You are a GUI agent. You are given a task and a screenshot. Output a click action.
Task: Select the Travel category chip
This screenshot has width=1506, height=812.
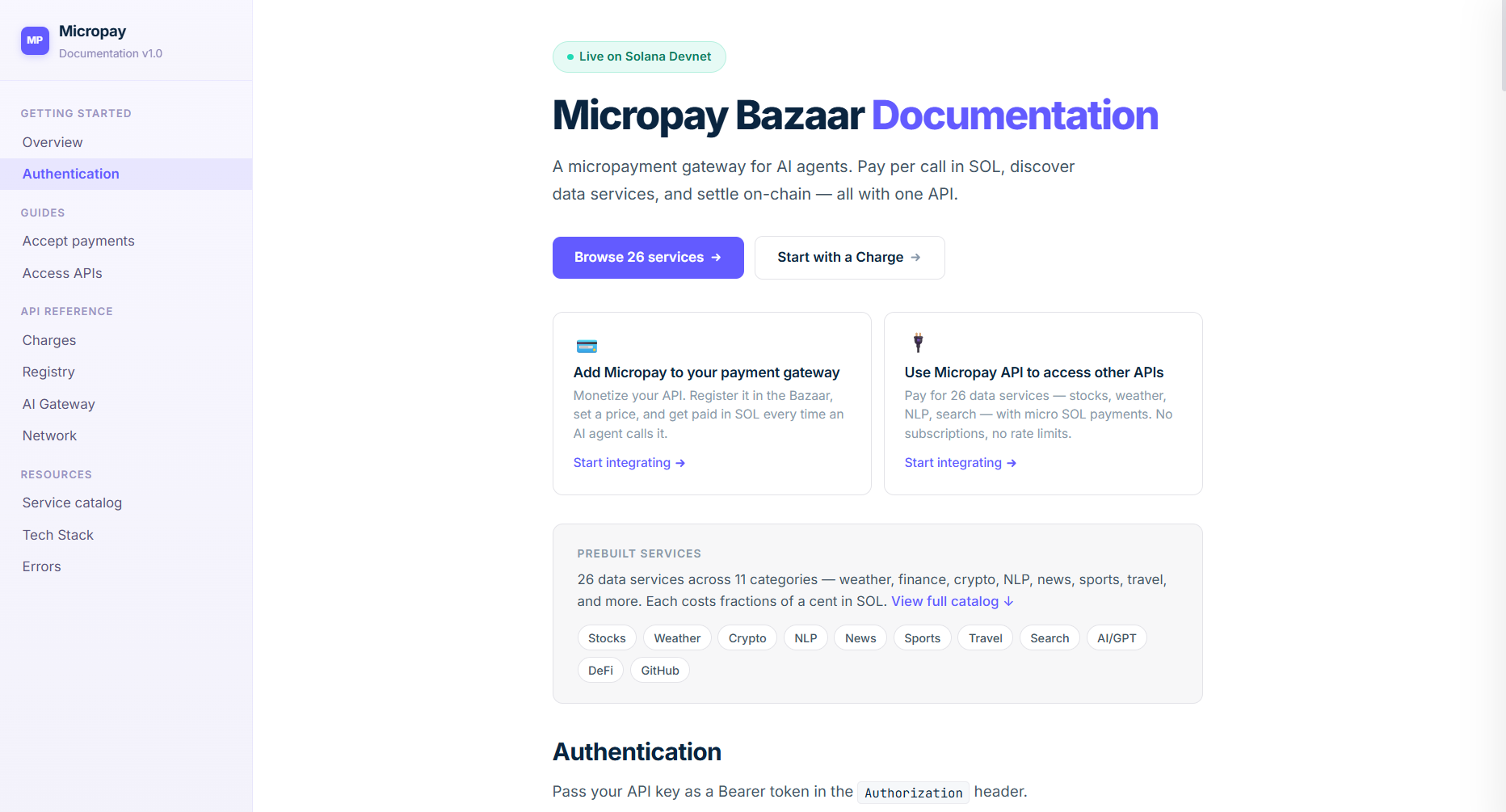[x=985, y=638]
